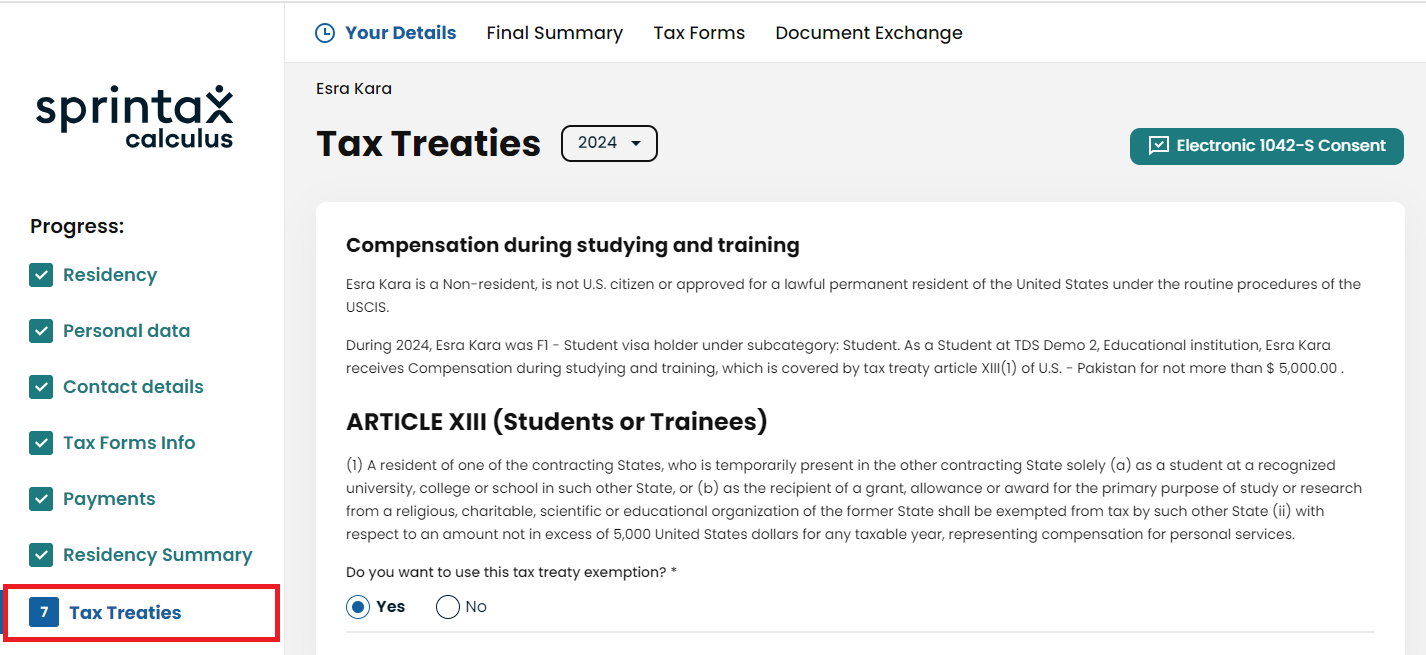
Task: Select No for tax treaty exemption
Action: [448, 607]
